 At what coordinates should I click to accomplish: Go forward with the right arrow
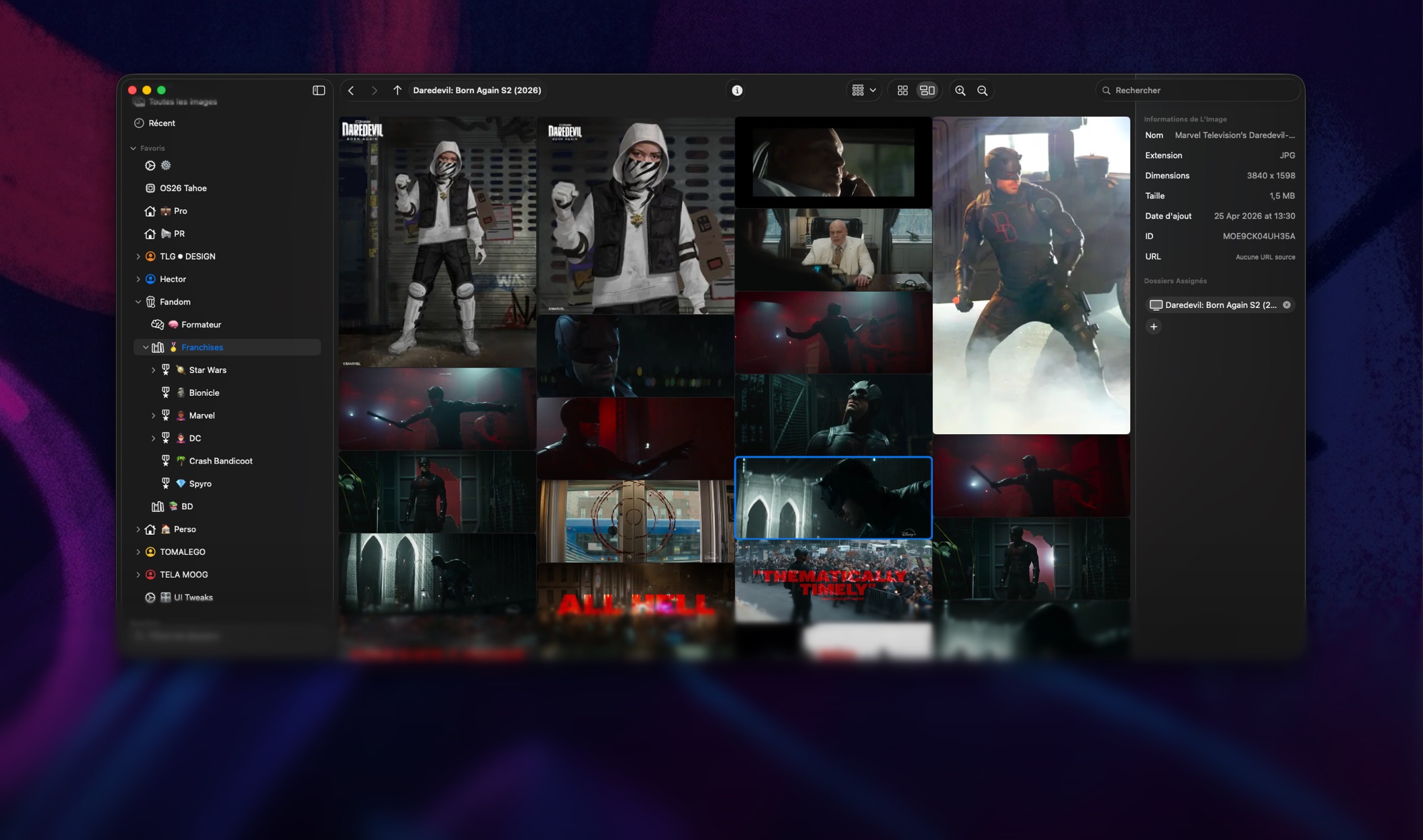[374, 90]
